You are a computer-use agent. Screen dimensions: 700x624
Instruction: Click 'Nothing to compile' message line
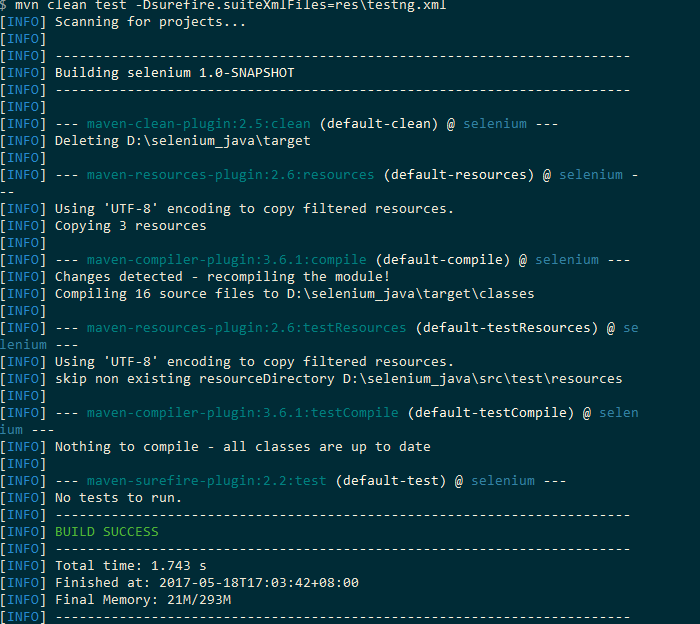click(x=242, y=447)
